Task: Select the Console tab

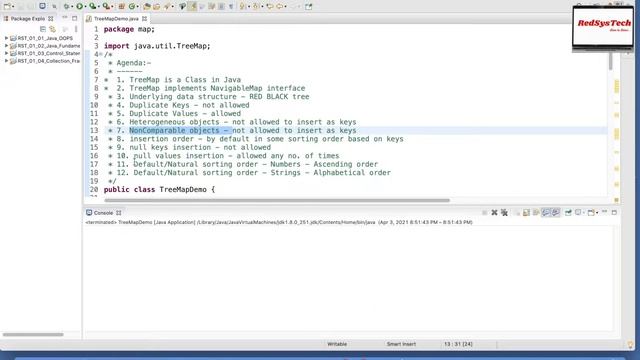Action: click(103, 213)
